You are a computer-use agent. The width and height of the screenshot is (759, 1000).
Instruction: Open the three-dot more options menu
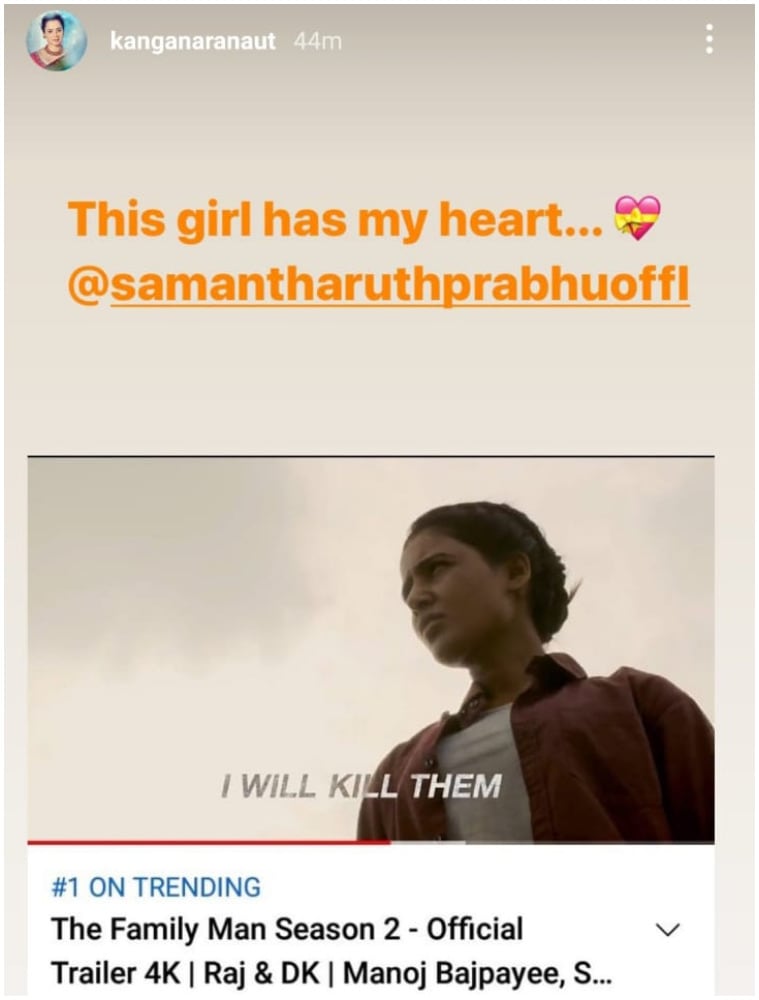pos(709,40)
